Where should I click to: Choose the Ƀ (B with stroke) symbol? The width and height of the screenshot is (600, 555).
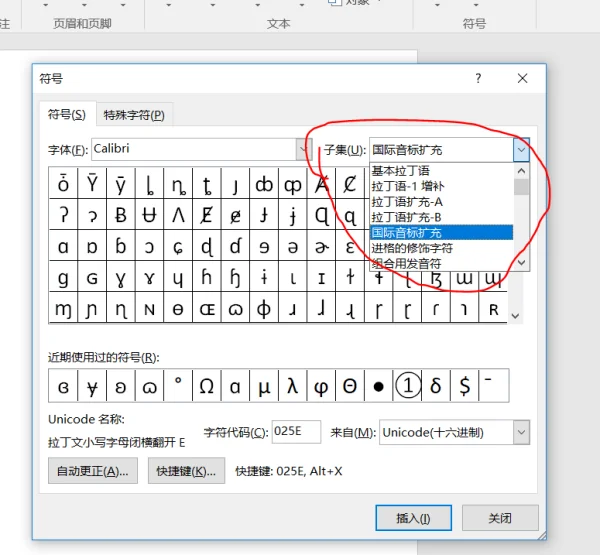pyautogui.click(x=121, y=215)
